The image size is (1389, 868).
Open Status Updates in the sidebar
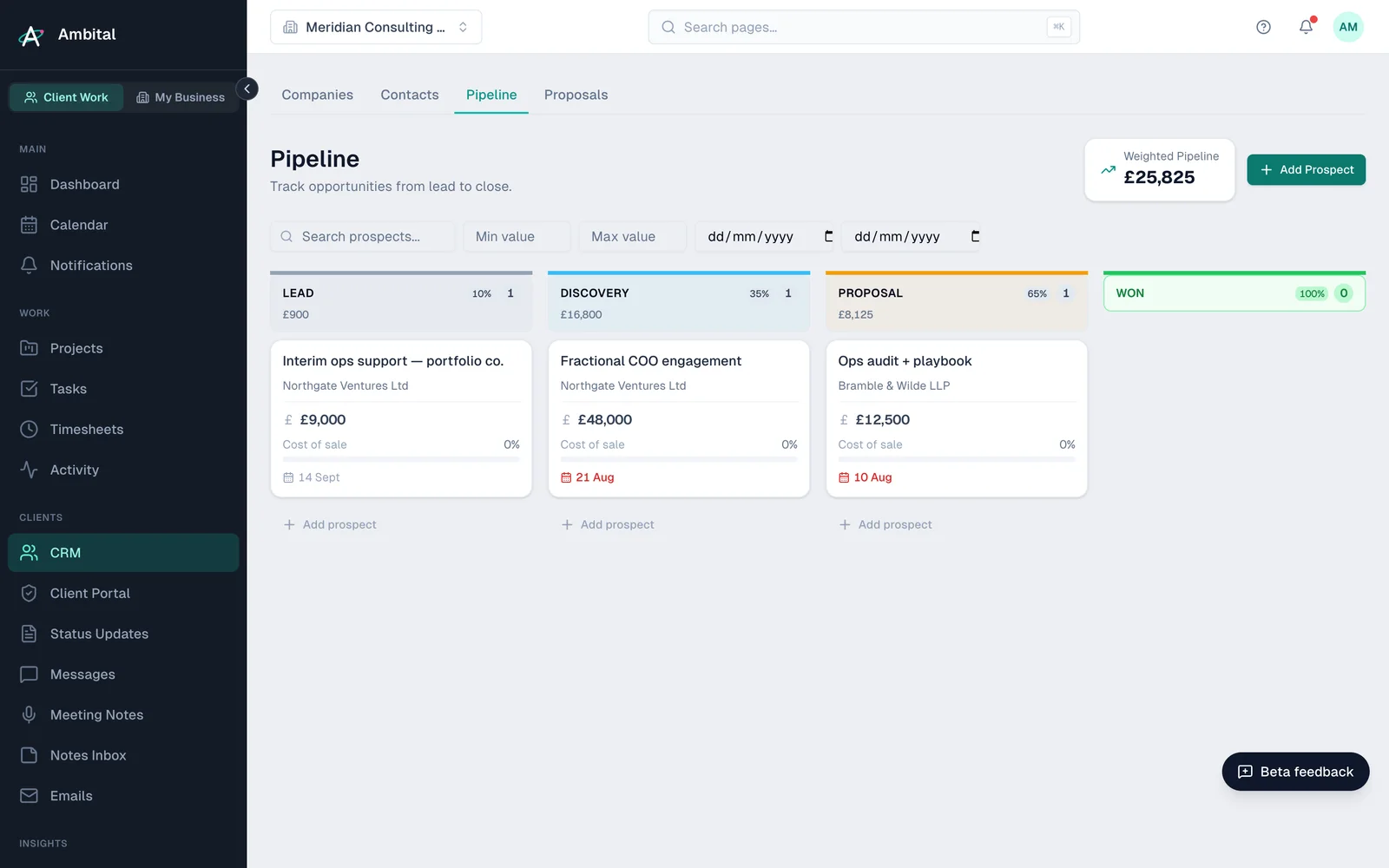point(123,634)
